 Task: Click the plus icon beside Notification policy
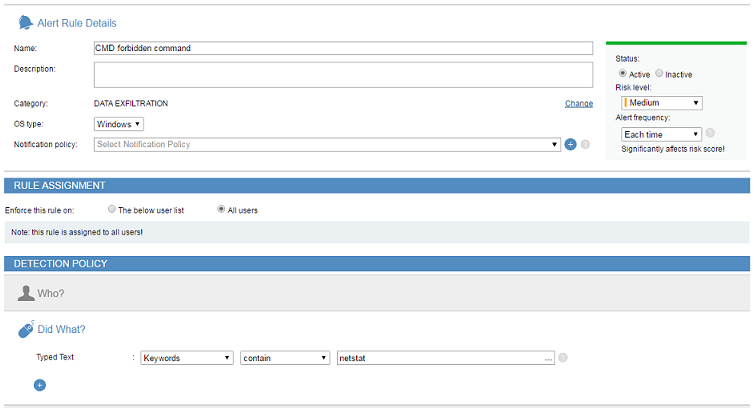tap(570, 144)
